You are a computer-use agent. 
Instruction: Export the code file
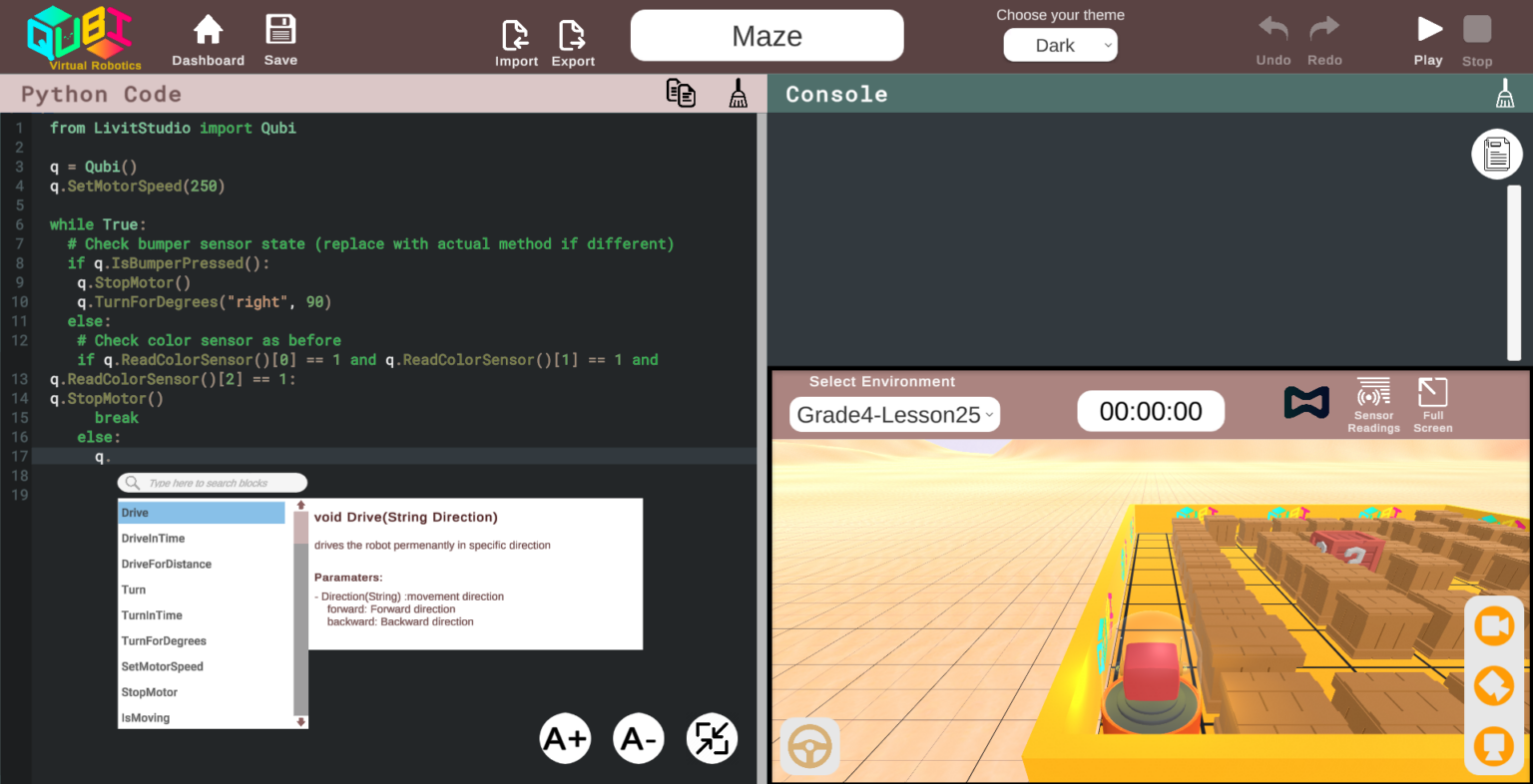573,44
